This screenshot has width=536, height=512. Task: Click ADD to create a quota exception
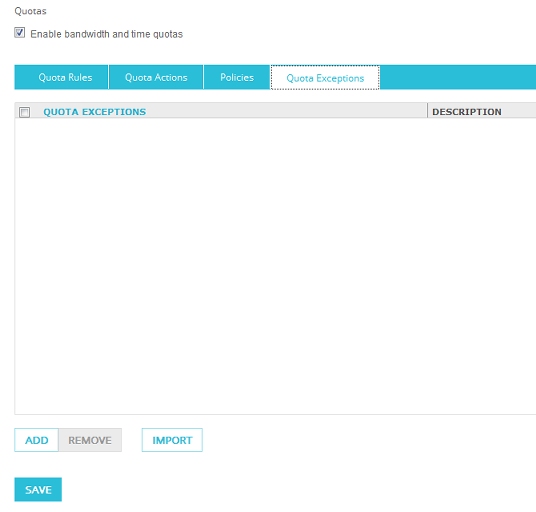coord(37,440)
